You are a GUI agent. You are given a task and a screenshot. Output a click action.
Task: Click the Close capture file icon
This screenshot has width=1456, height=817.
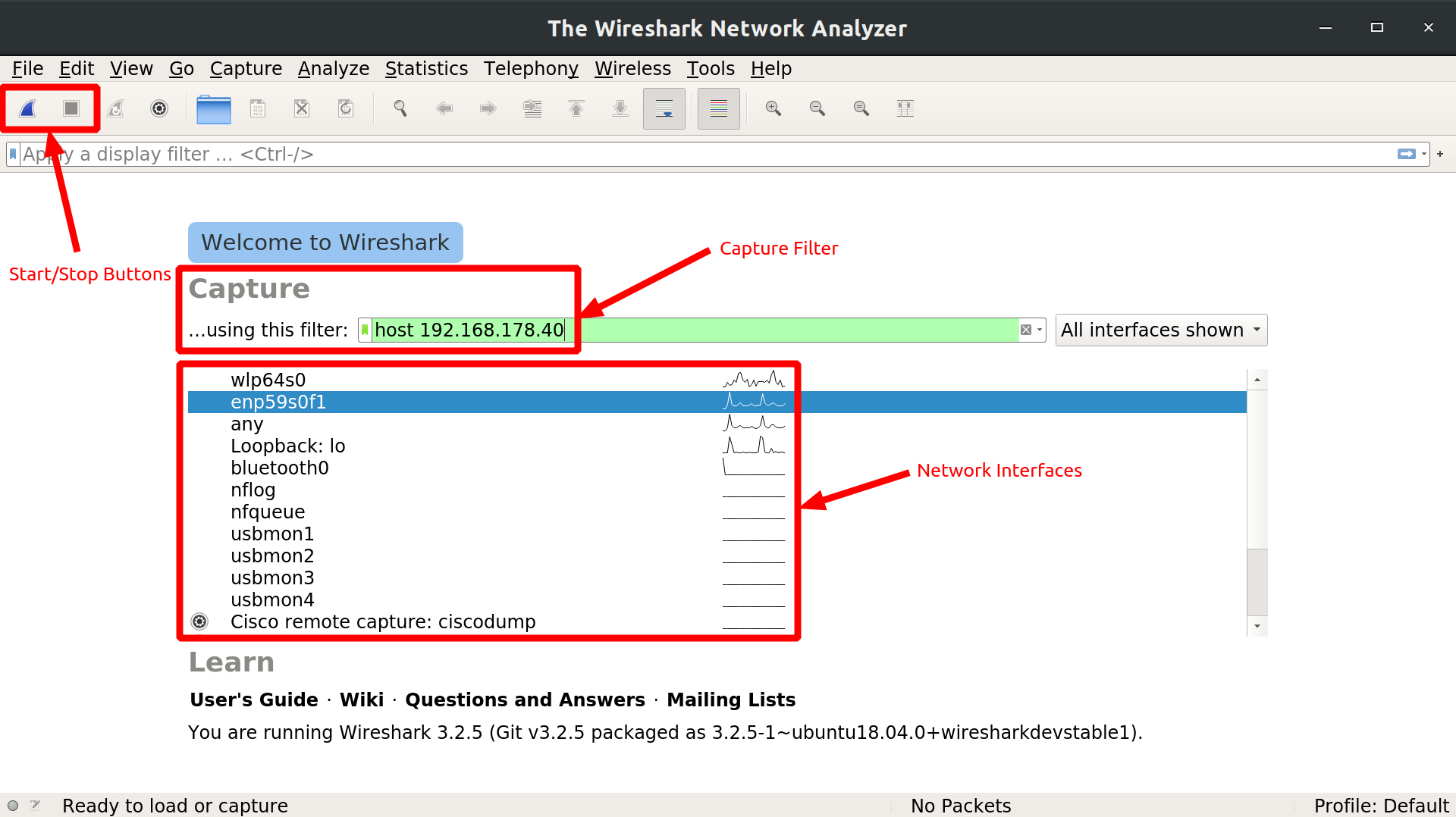(x=302, y=108)
